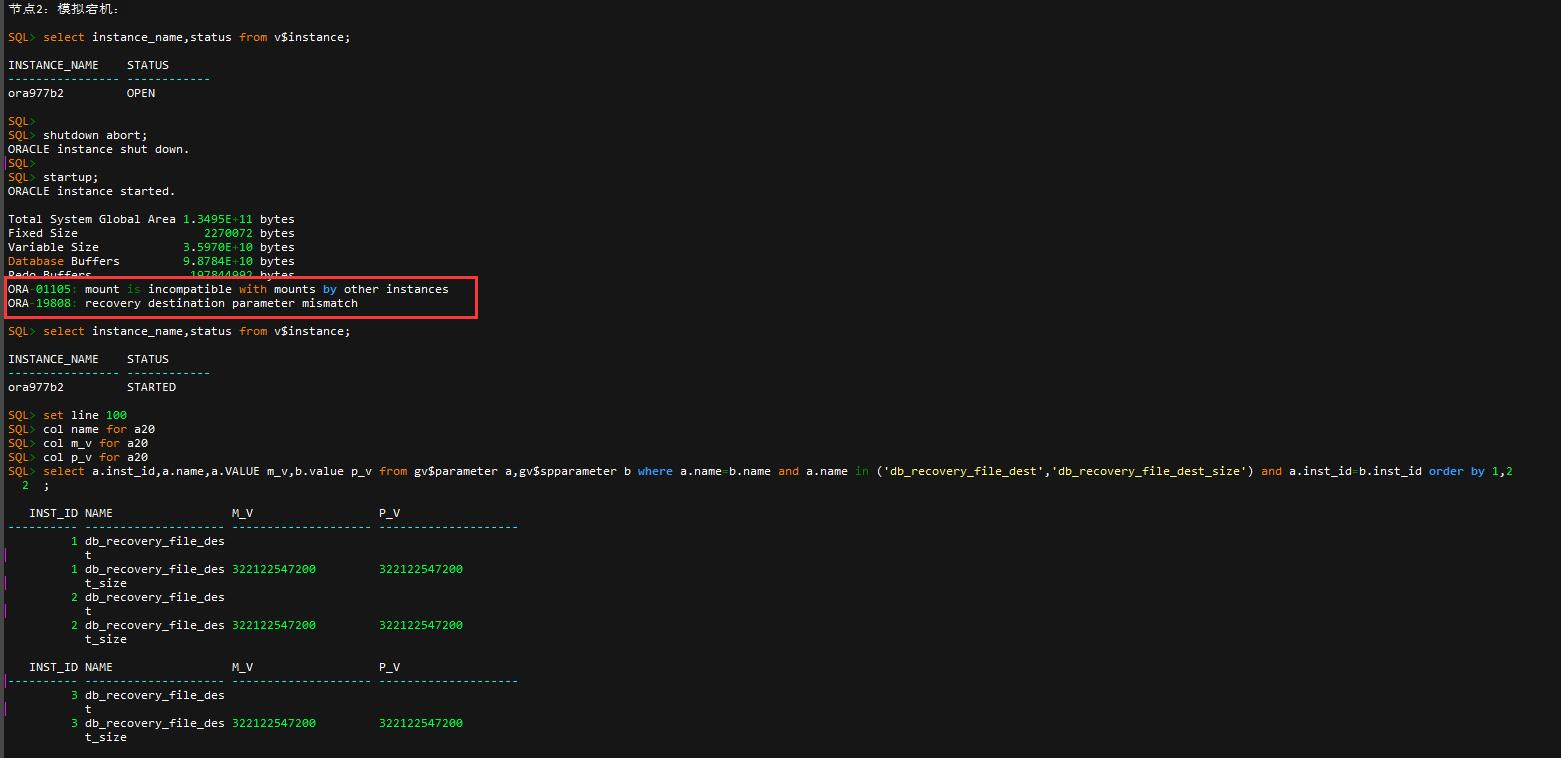Click the "startup;" command

[71, 177]
